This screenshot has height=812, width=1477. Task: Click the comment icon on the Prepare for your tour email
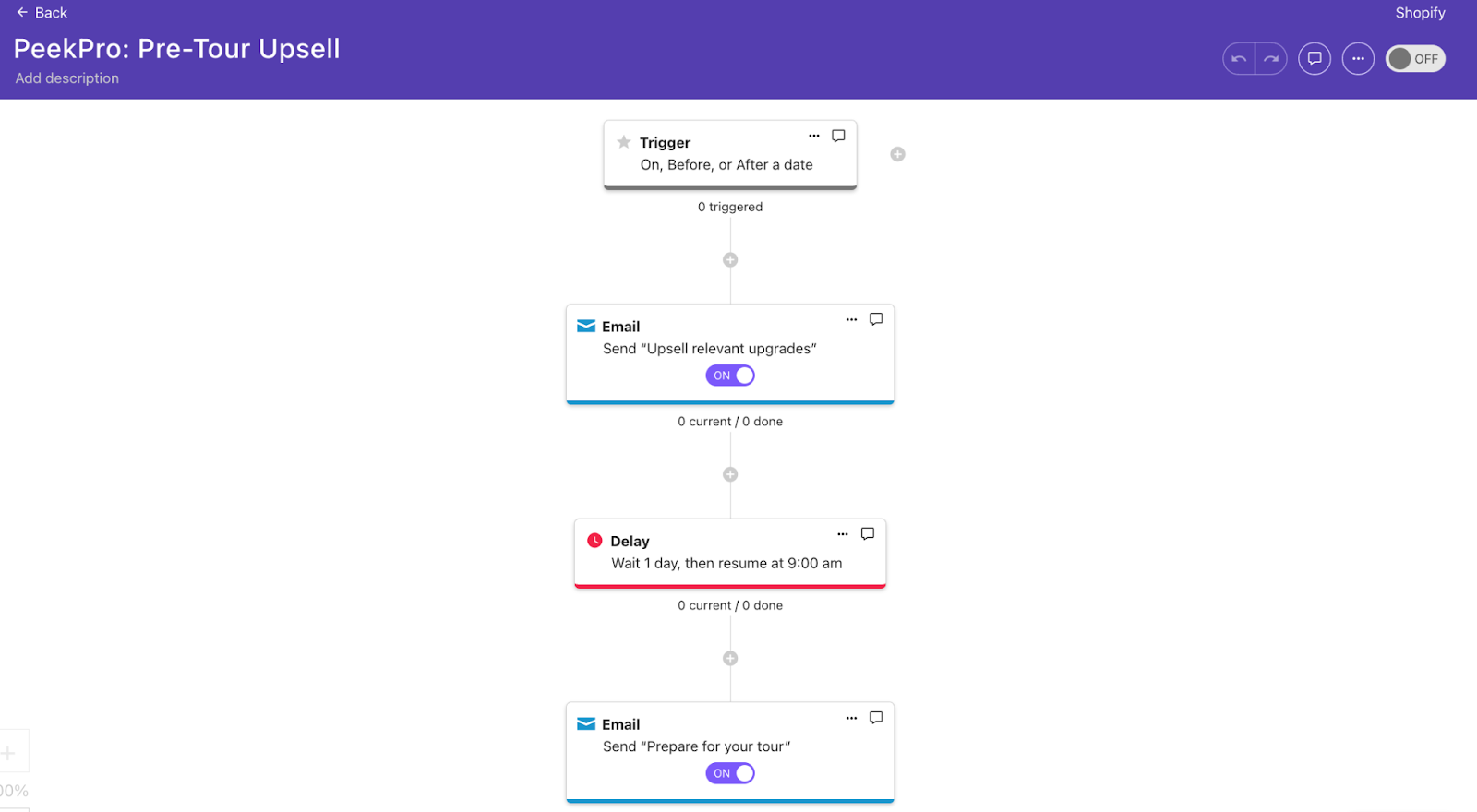point(874,718)
